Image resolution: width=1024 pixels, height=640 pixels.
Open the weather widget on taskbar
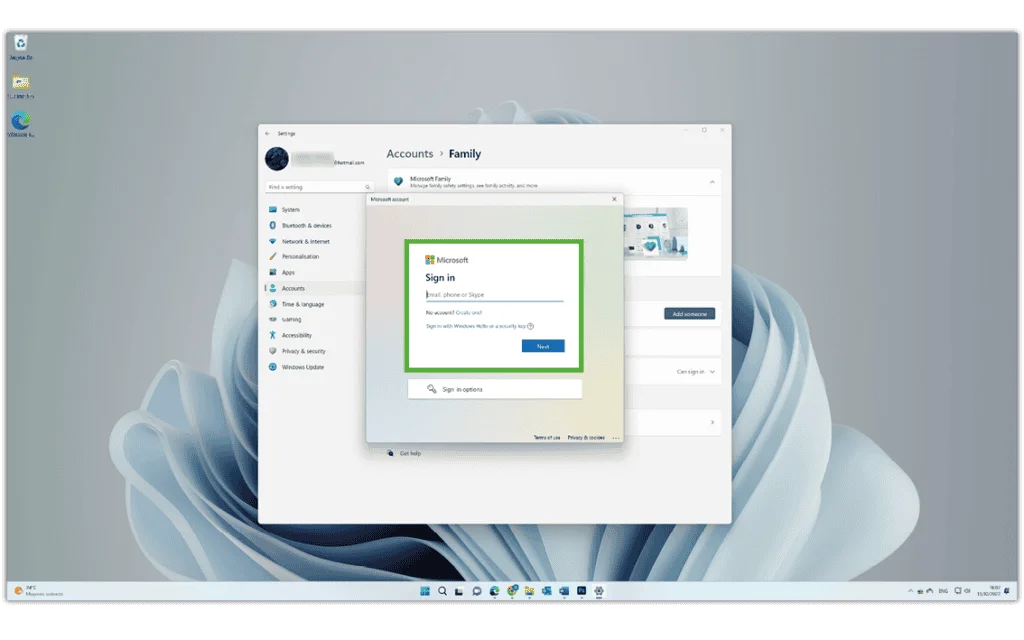39,591
